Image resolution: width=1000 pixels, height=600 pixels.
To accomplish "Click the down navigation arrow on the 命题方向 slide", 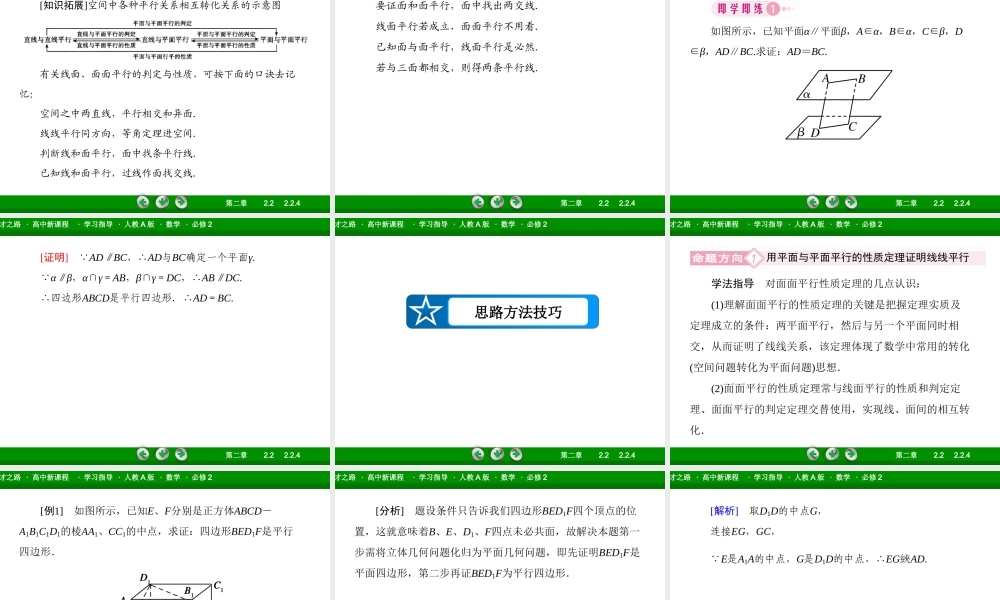I will point(831,454).
